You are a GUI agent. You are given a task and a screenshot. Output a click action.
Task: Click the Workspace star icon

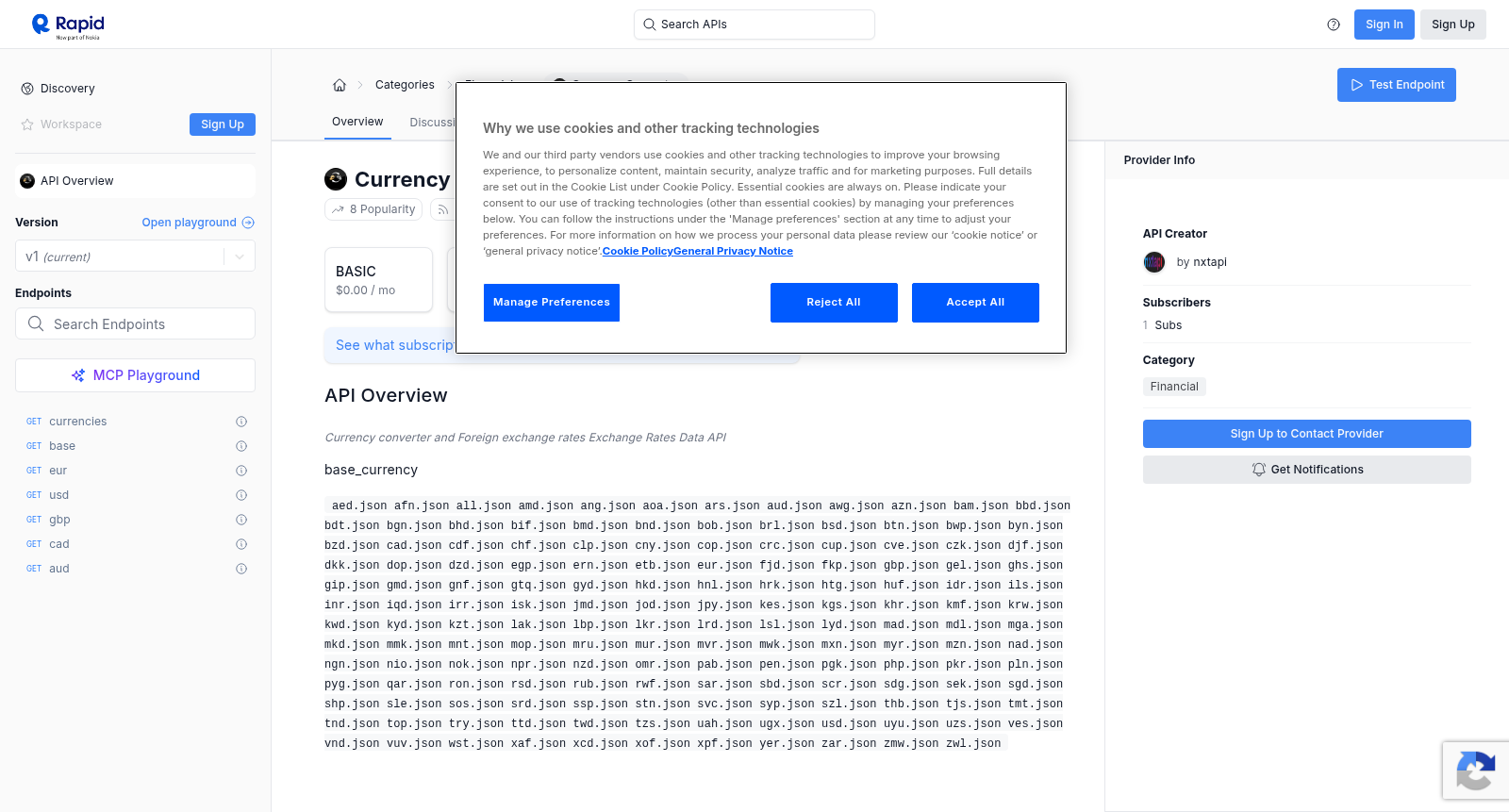pos(27,124)
